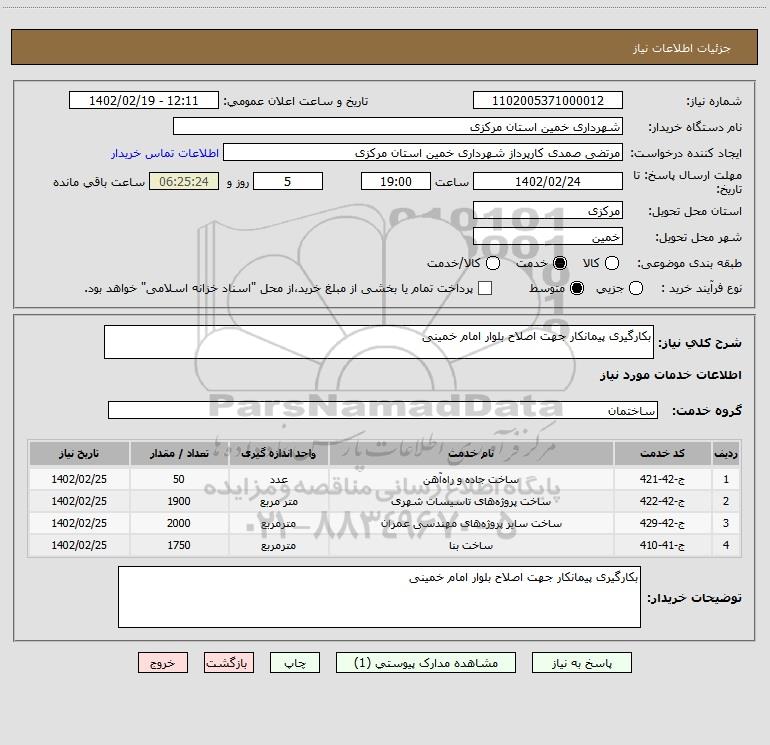The height and width of the screenshot is (745, 770).
Task: Click the شرح کلی نیاز description box
Action: 379,342
